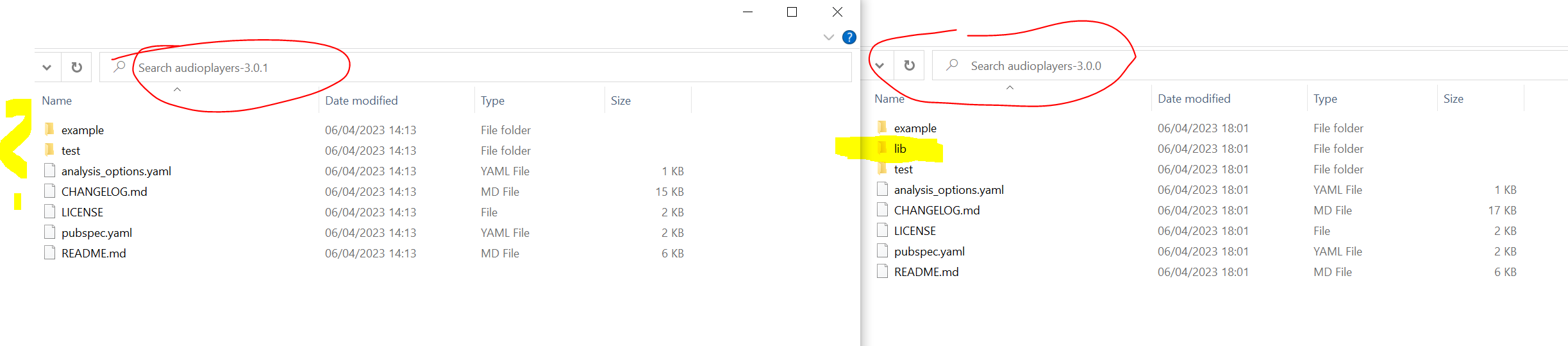This screenshot has width=1568, height=346.
Task: Select 'pubspec.yaml' name in audioplayers-3.0.0 list
Action: coord(930,252)
